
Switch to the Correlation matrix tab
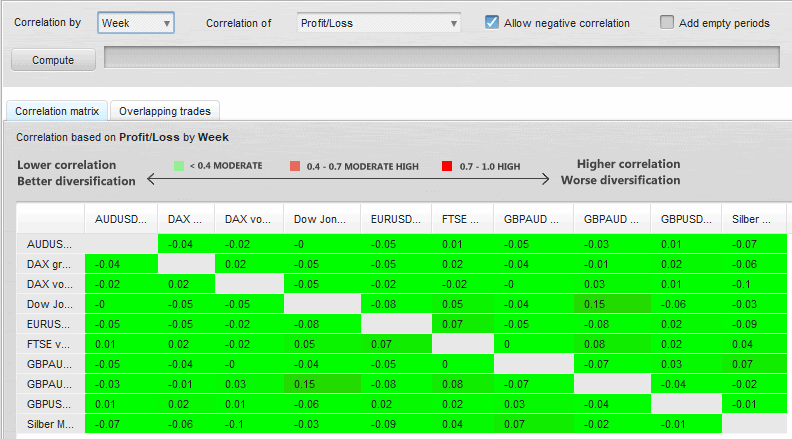click(x=57, y=111)
